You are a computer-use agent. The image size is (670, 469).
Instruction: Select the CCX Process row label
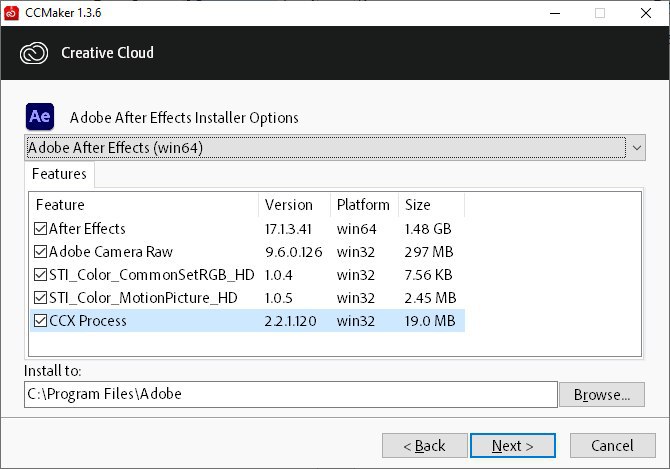pos(88,321)
